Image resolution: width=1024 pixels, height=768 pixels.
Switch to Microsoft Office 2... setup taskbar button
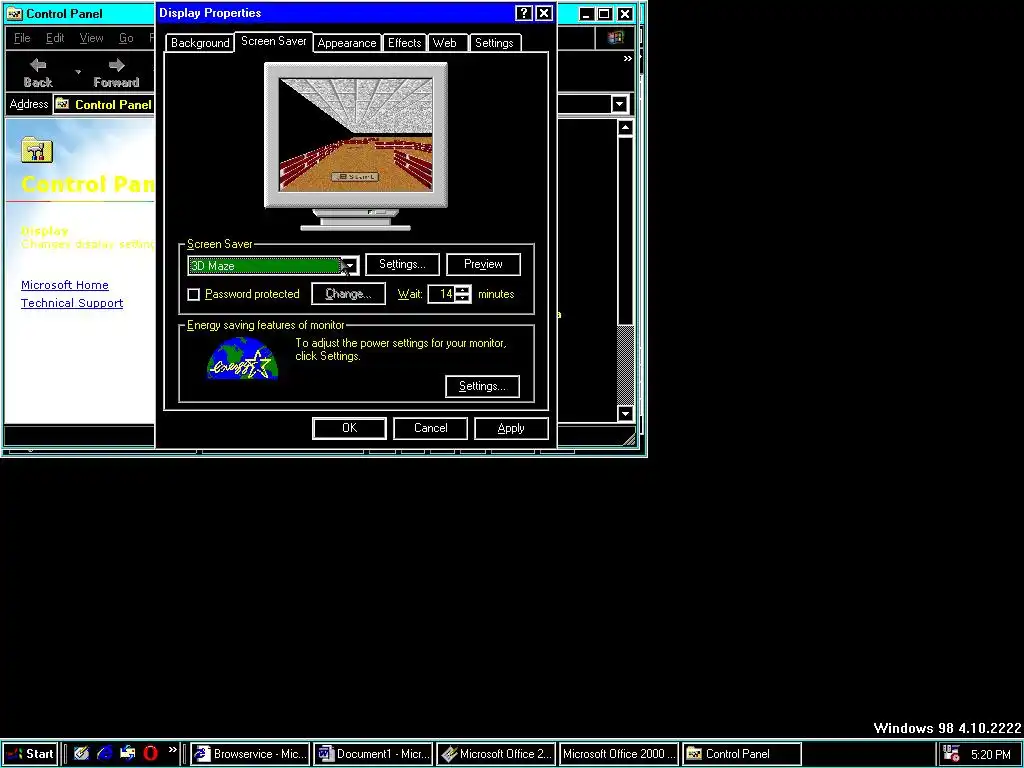click(x=496, y=754)
